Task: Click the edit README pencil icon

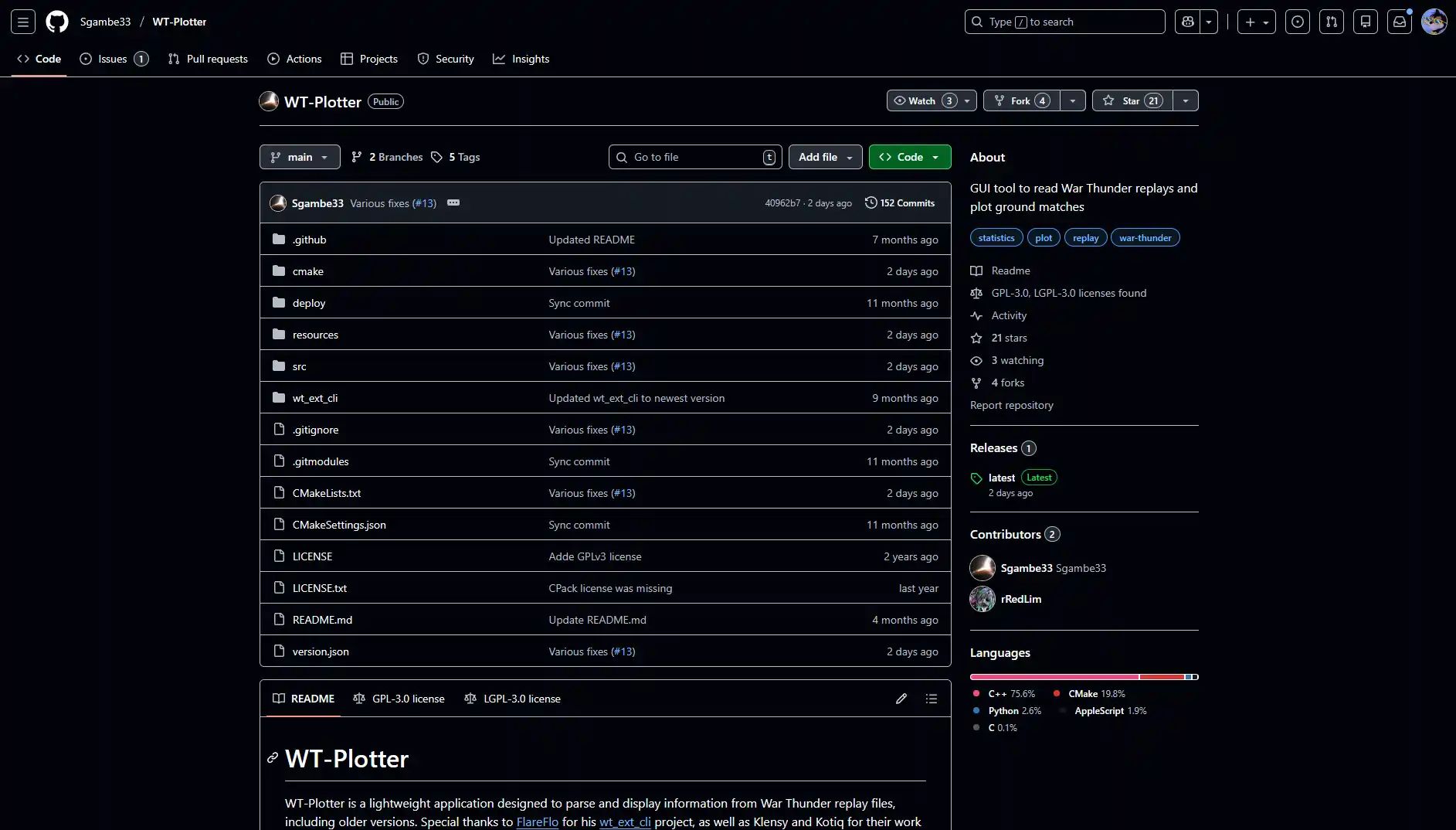Action: click(901, 699)
